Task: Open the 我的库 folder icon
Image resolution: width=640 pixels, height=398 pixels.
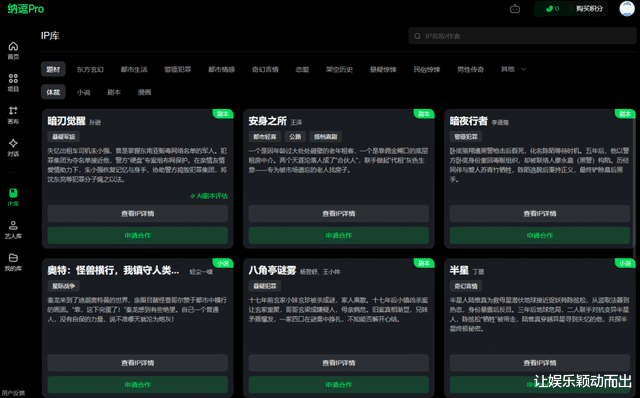Action: click(x=13, y=262)
